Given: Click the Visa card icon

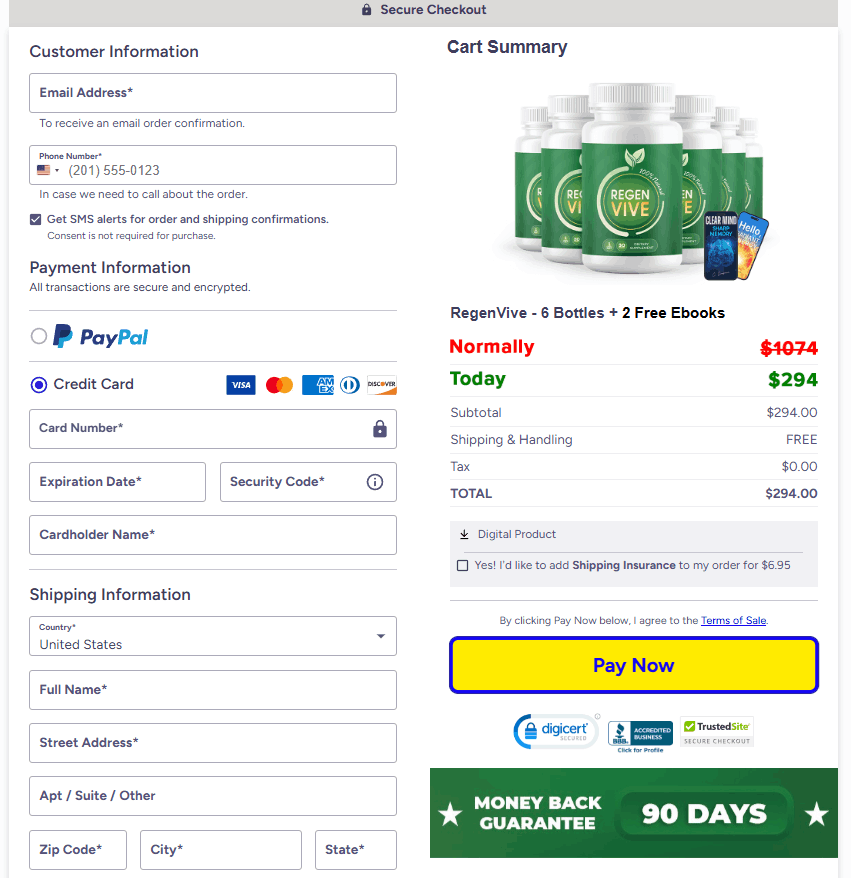Looking at the screenshot, I should 241,385.
